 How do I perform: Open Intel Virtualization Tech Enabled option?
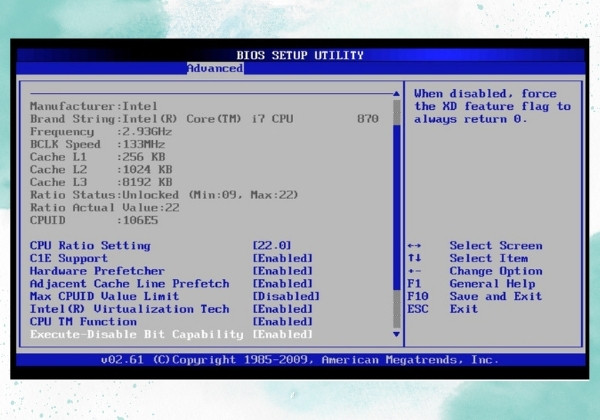pos(282,309)
